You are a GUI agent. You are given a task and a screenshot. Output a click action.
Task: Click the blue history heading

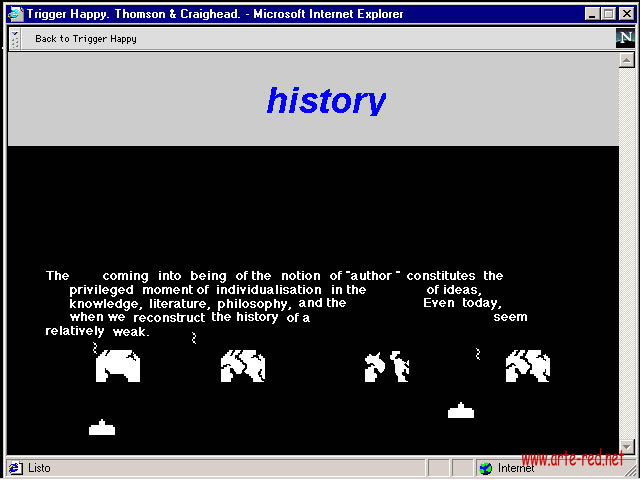325,100
